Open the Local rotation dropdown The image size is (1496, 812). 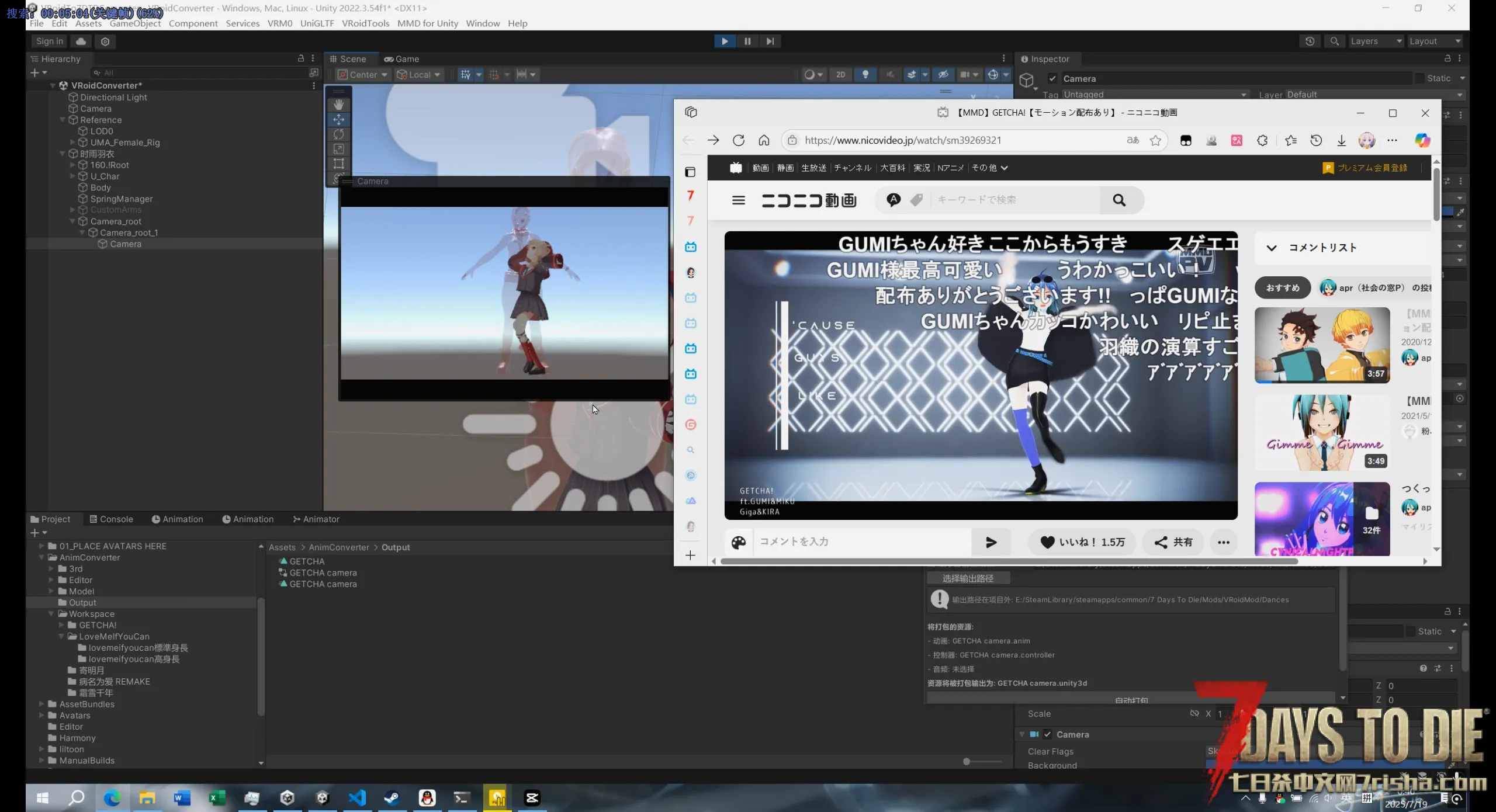418,74
